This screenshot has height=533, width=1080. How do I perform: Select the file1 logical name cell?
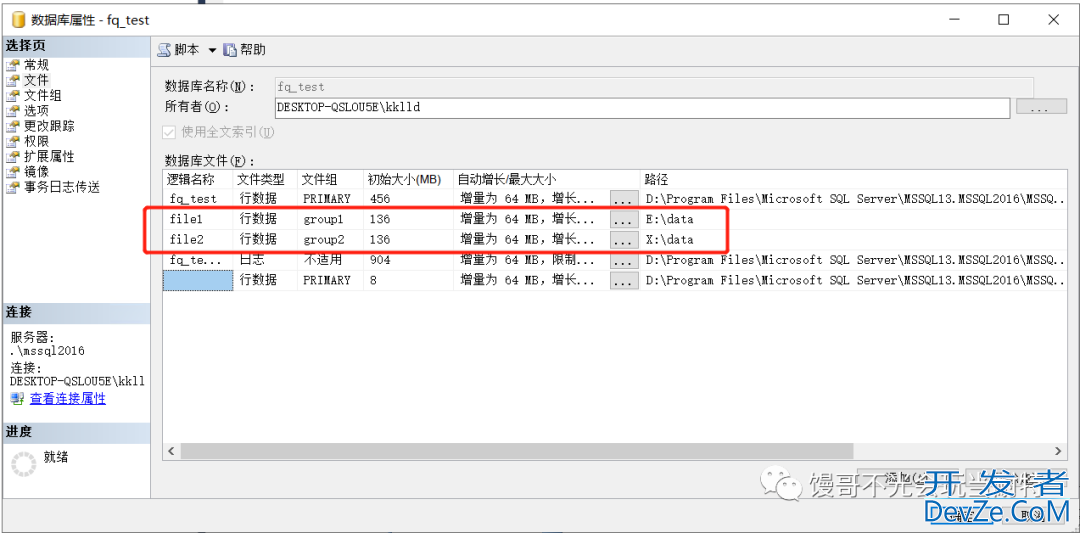(x=198, y=220)
